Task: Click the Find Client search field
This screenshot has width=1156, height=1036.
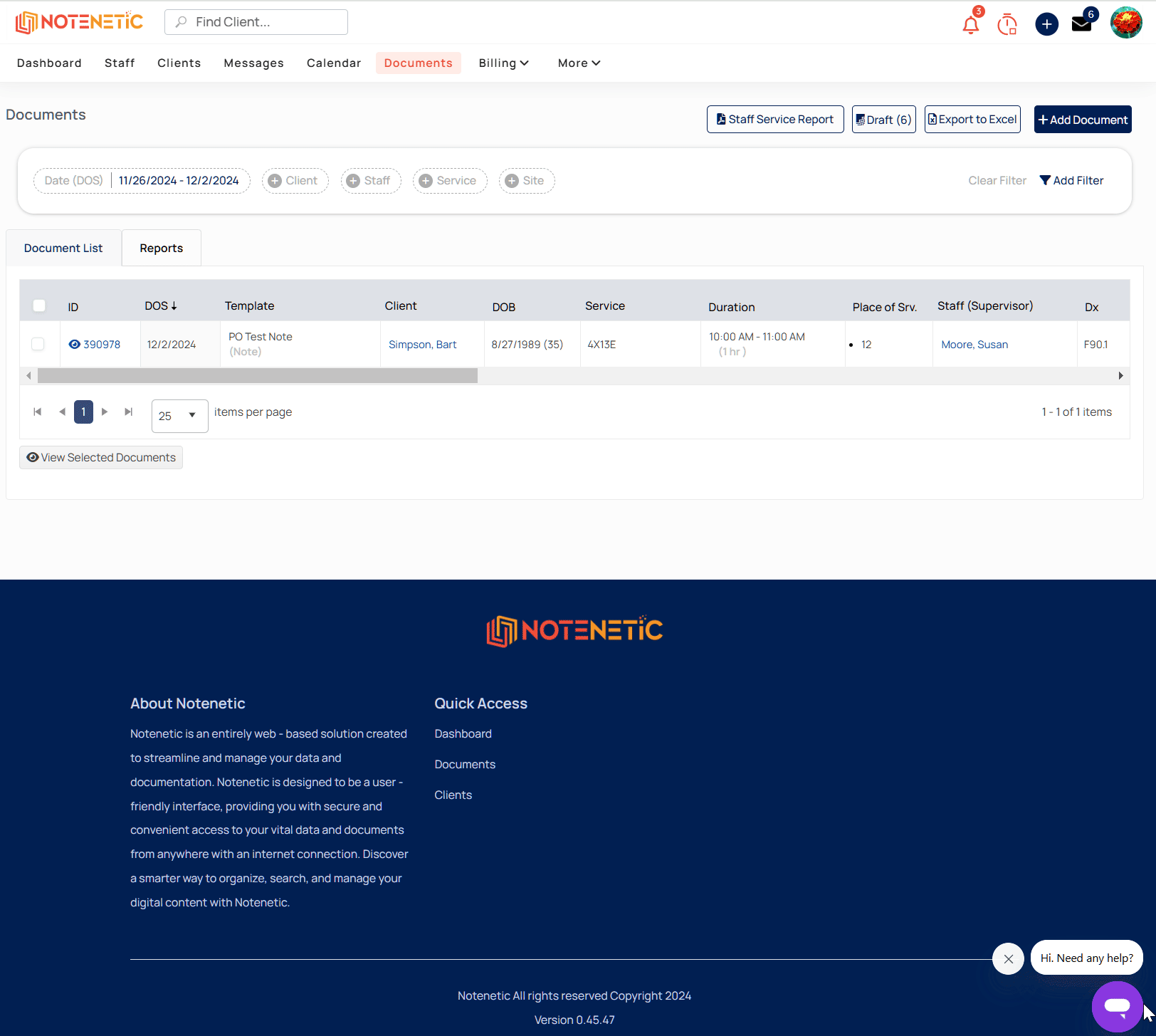Action: pyautogui.click(x=256, y=22)
